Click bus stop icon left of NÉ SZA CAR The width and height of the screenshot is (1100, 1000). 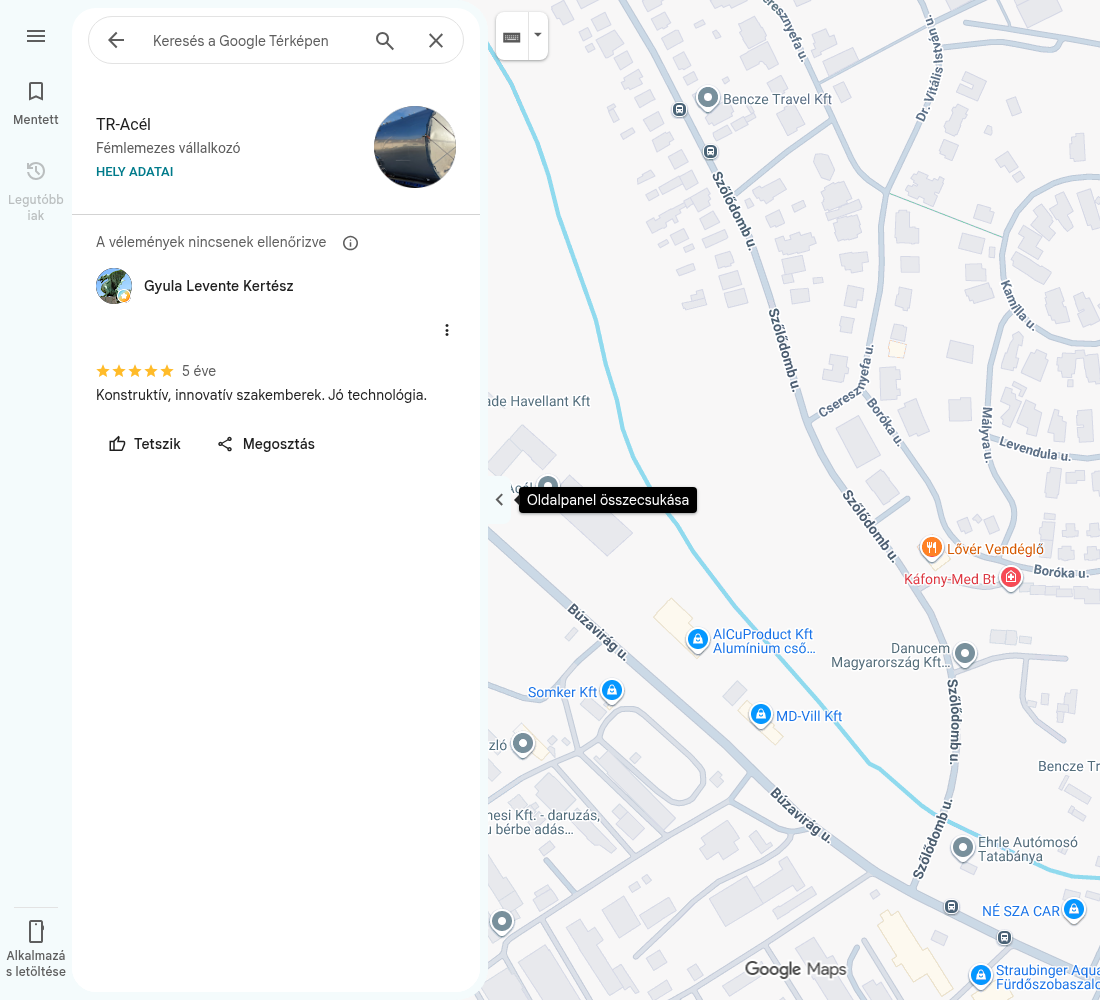[x=951, y=907]
